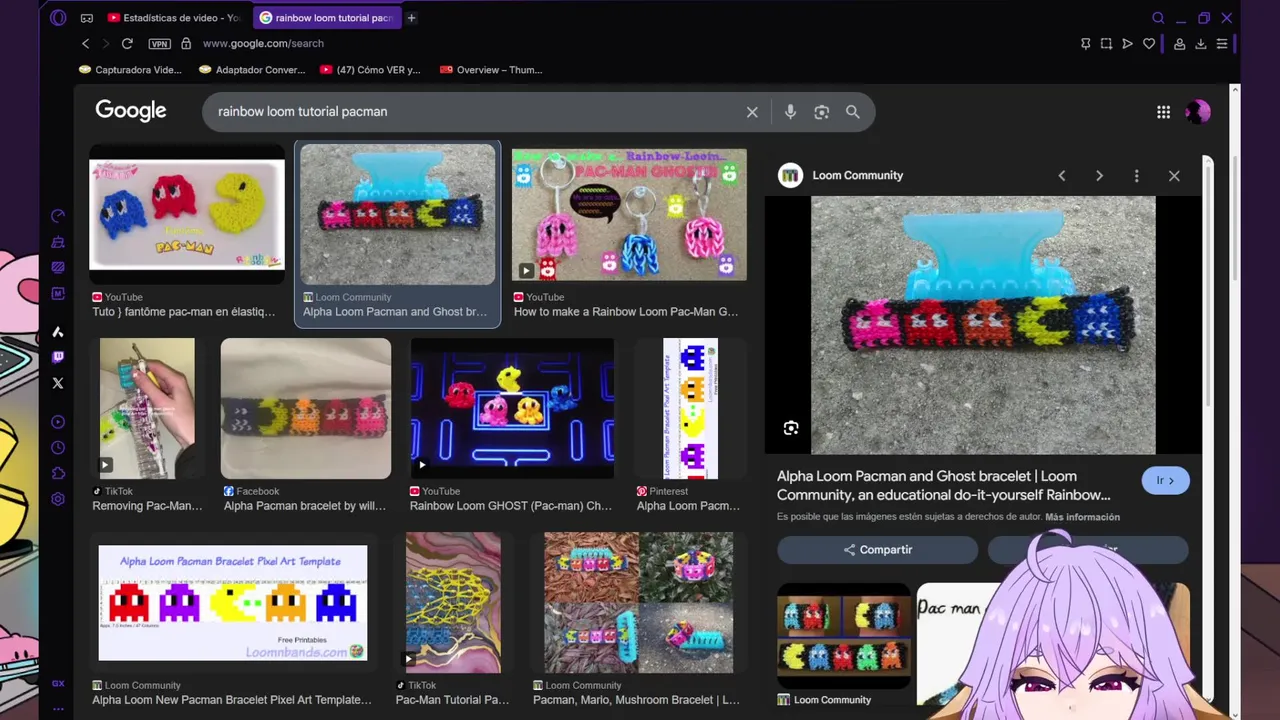
Task: Open the related Loom Community ghost pattern thumbnail
Action: coord(844,636)
